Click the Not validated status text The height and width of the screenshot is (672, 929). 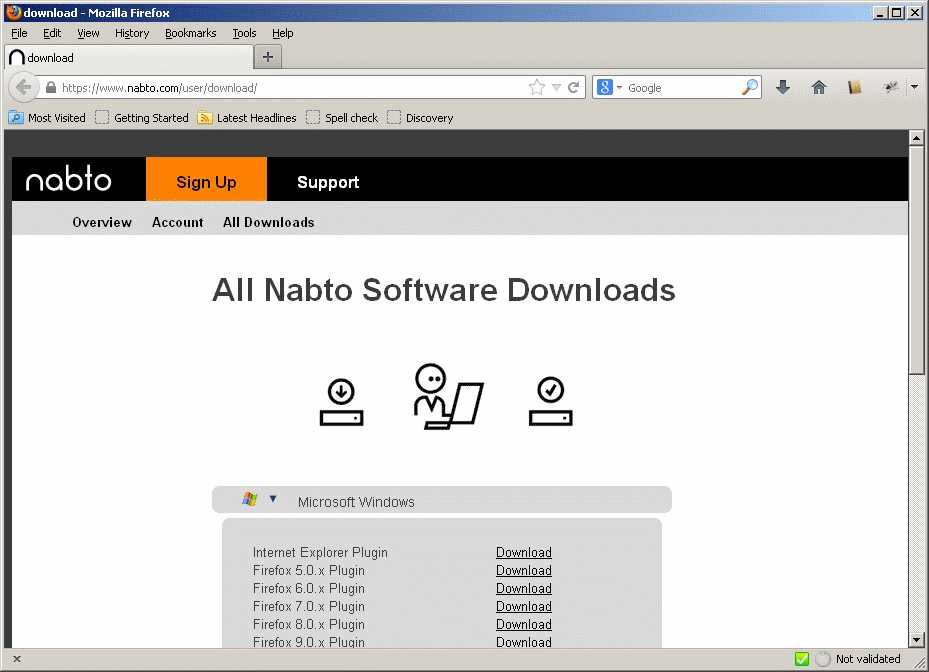868,659
